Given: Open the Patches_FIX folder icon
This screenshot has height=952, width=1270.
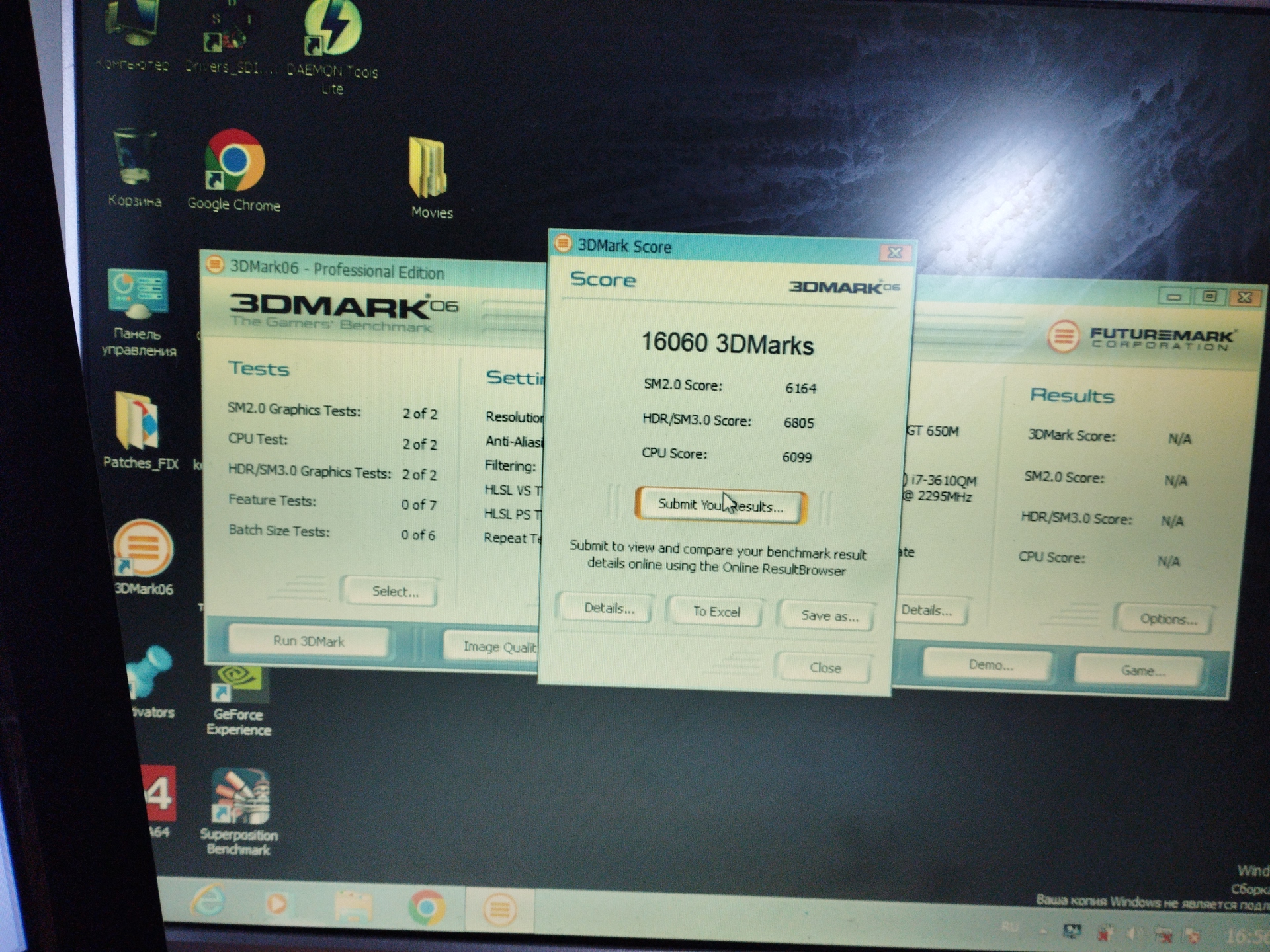Looking at the screenshot, I should (140, 430).
